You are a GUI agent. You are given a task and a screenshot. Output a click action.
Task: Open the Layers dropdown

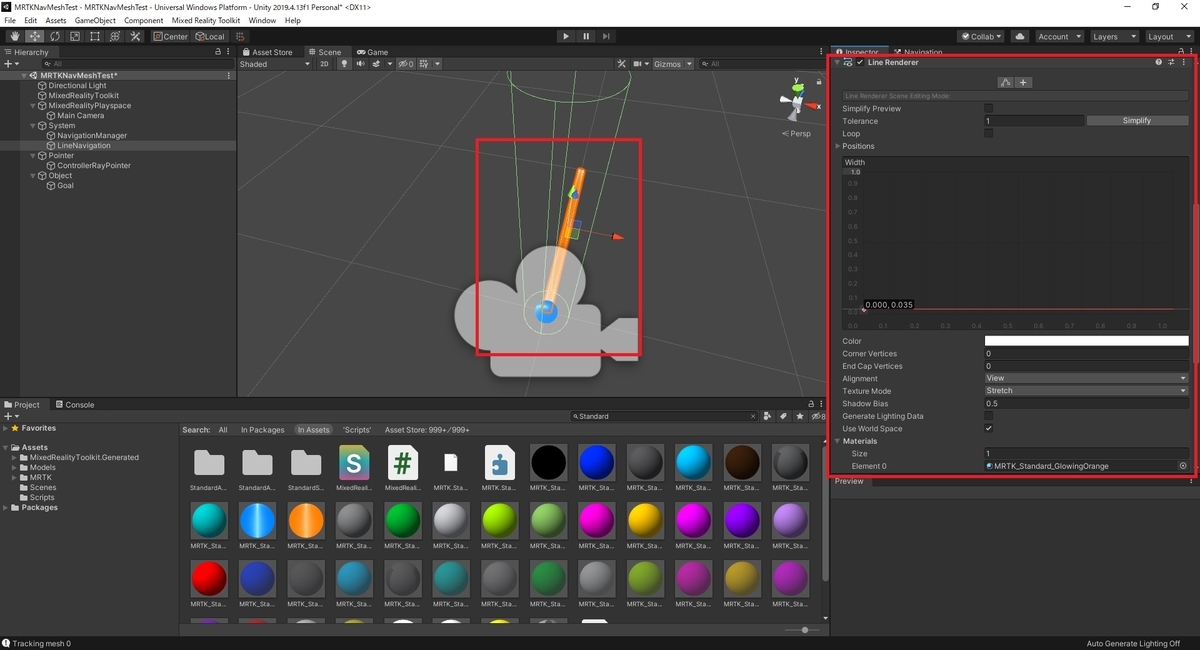pos(1114,36)
